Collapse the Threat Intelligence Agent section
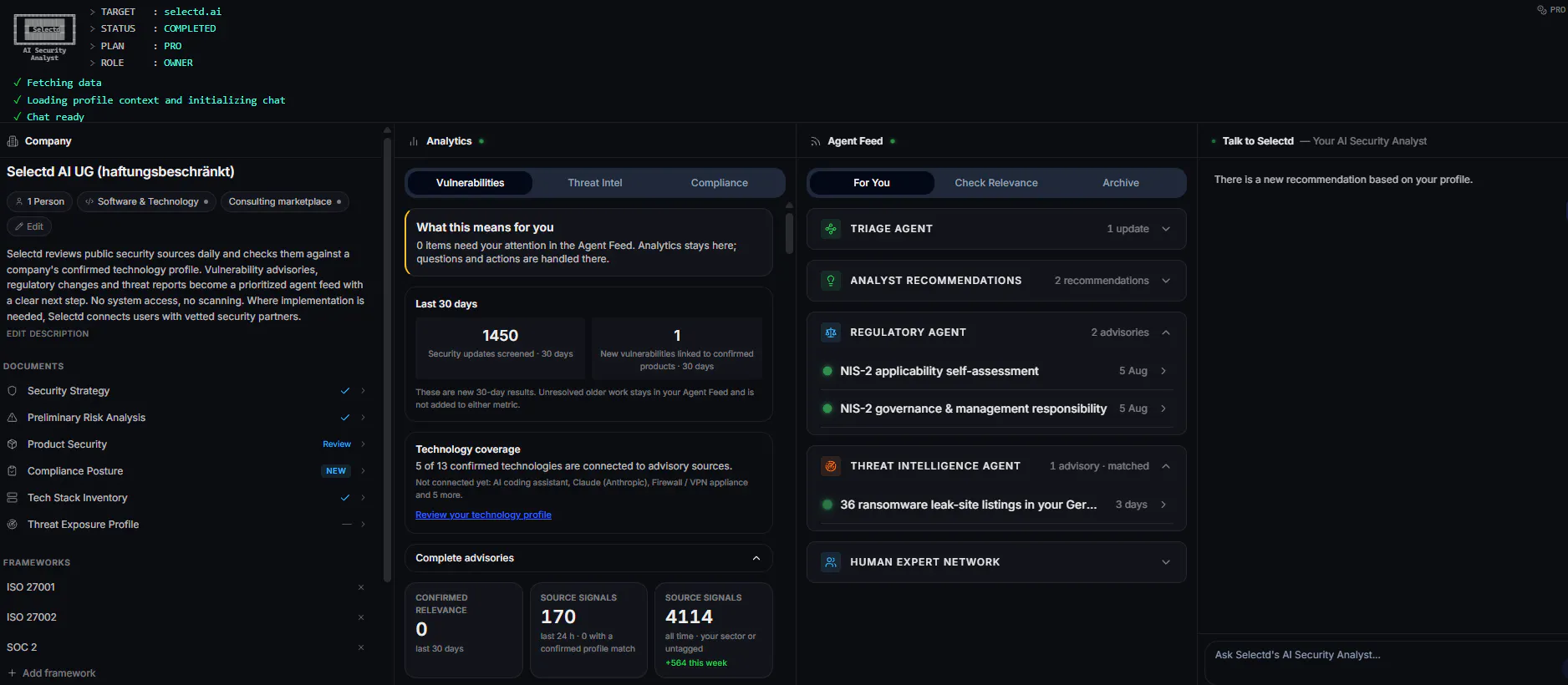The width and height of the screenshot is (1568, 685). coord(1166,466)
